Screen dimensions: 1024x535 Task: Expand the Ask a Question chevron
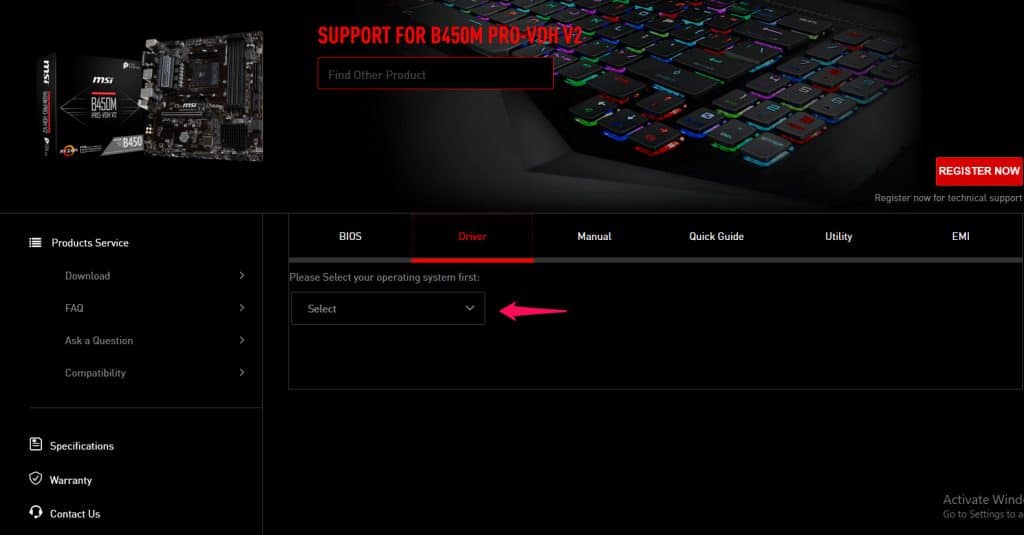[x=242, y=341]
